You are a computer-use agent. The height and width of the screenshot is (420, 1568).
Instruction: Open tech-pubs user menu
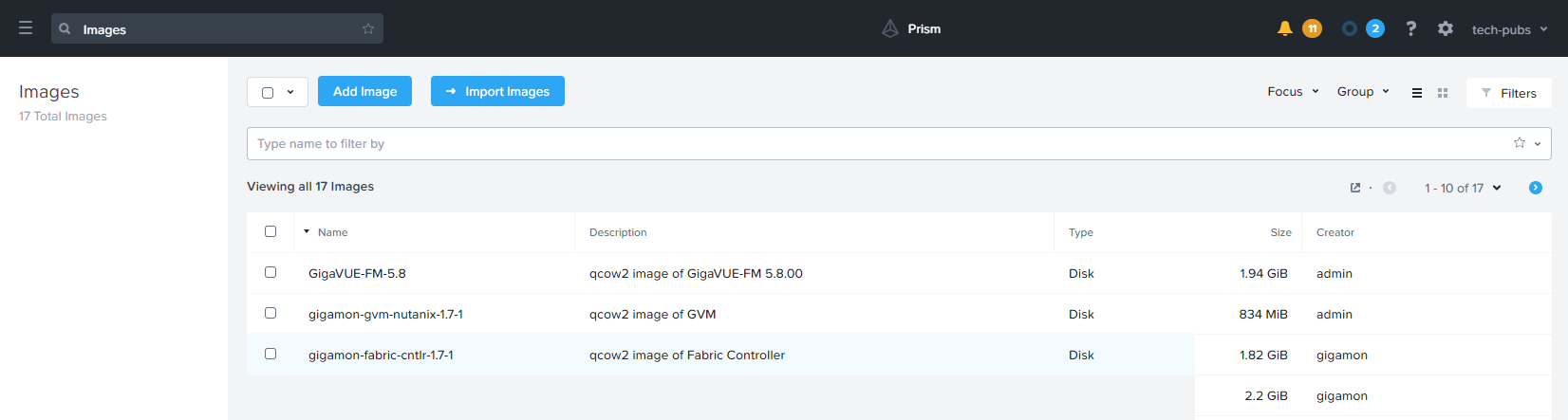1509,29
